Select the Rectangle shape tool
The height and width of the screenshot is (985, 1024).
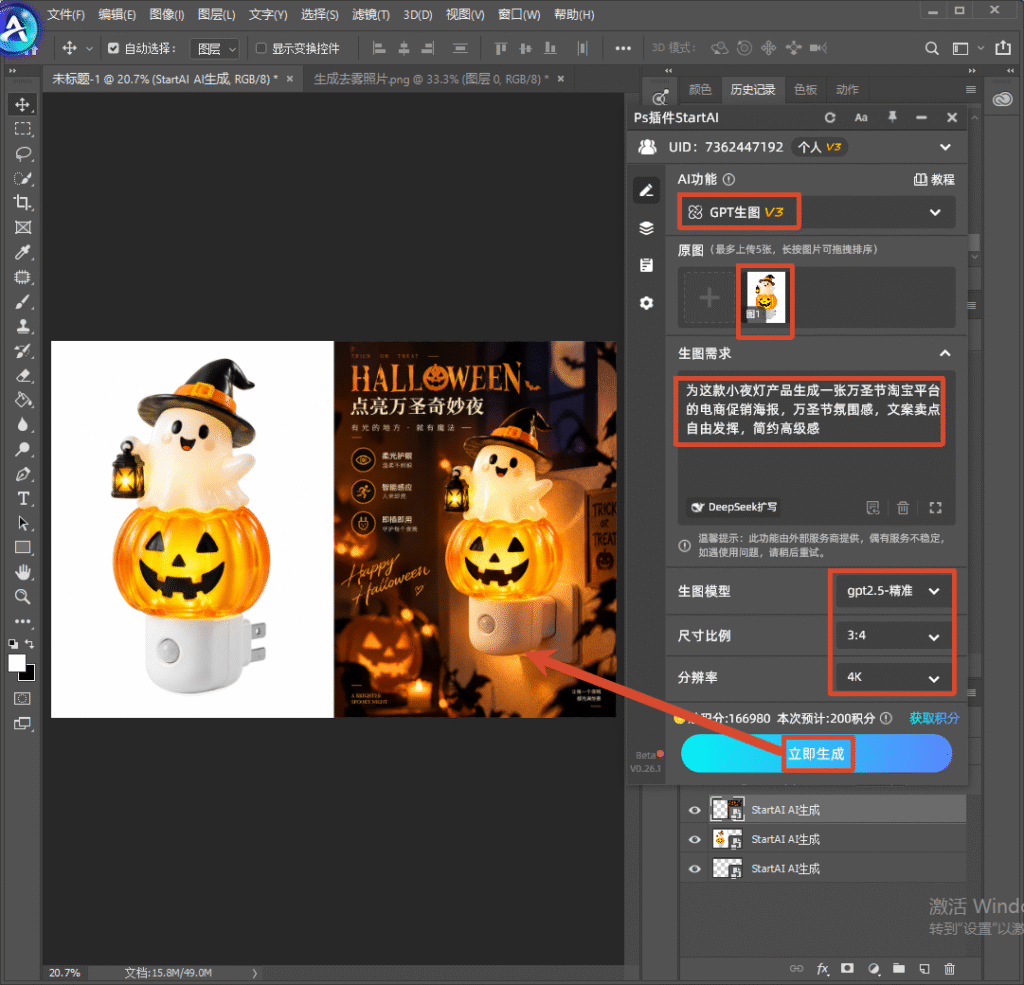pos(23,547)
